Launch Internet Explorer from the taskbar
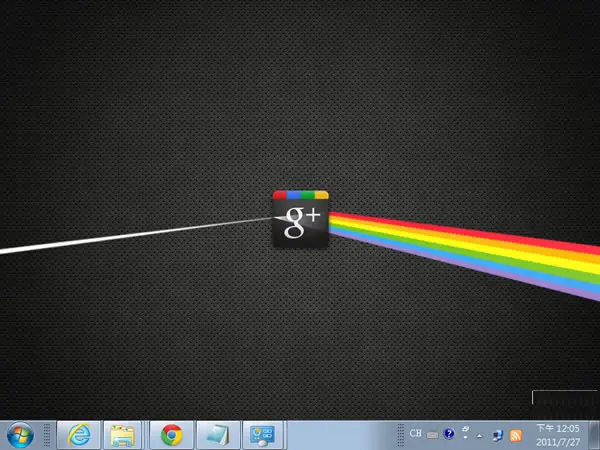This screenshot has width=600, height=450. point(79,435)
